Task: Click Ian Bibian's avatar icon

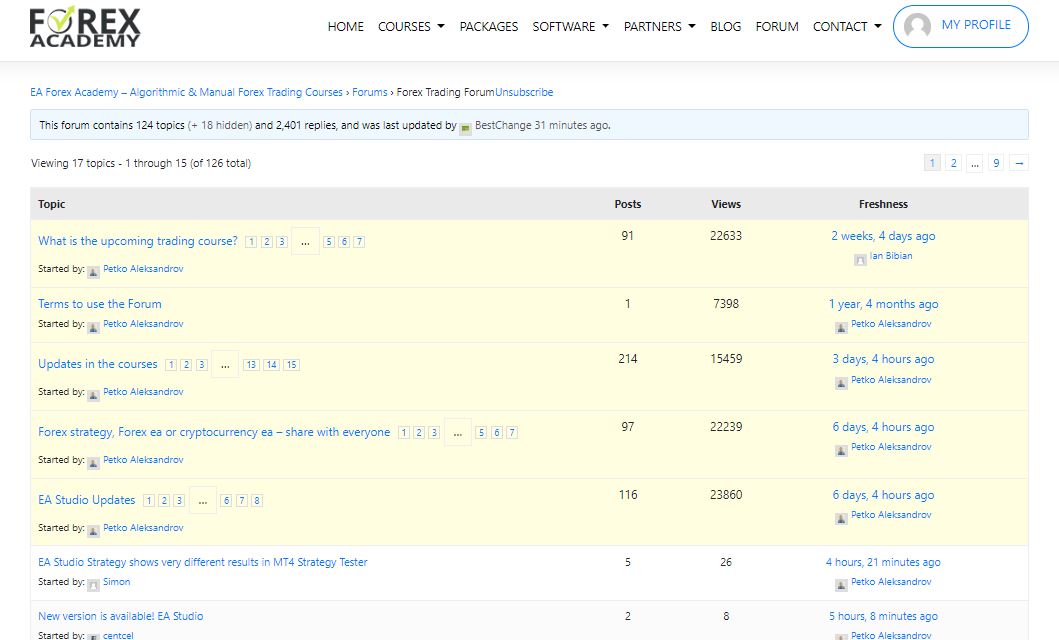Action: (x=860, y=259)
